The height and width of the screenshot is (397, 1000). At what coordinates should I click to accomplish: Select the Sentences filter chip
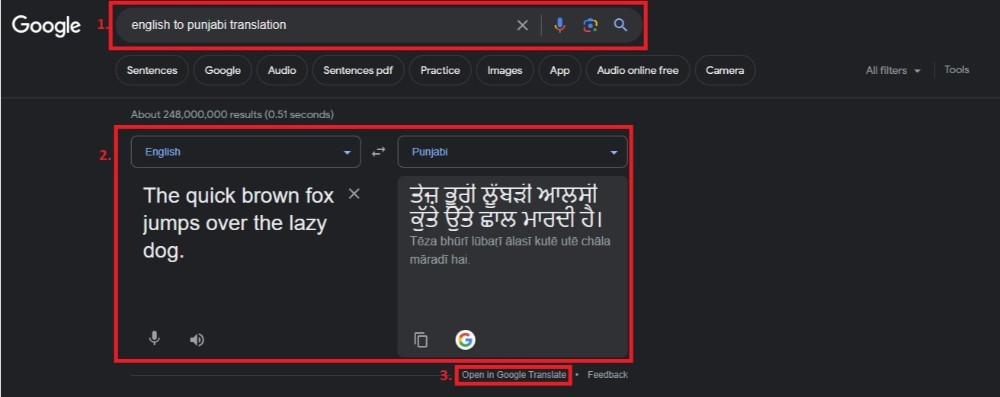[152, 70]
